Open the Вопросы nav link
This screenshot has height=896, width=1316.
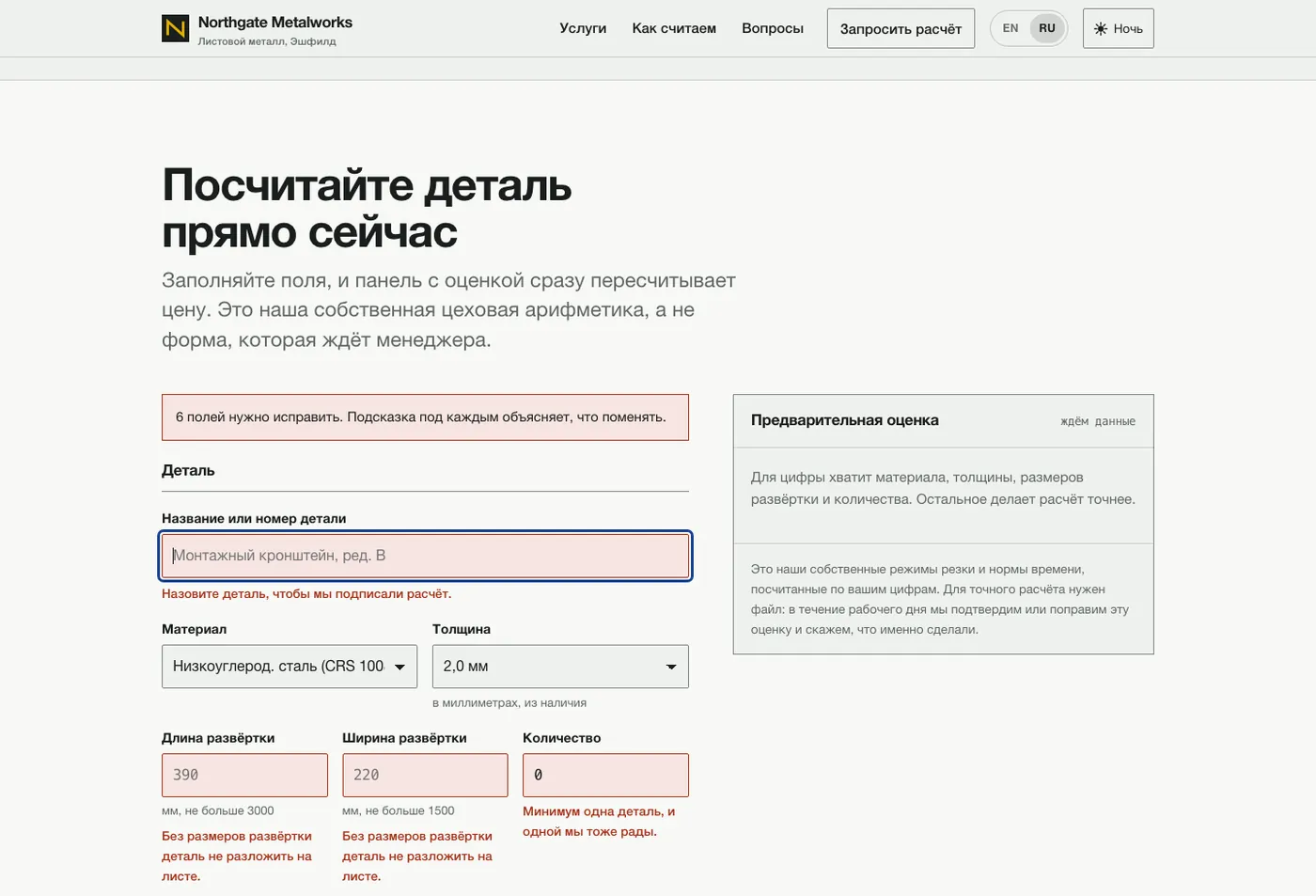[x=773, y=28]
